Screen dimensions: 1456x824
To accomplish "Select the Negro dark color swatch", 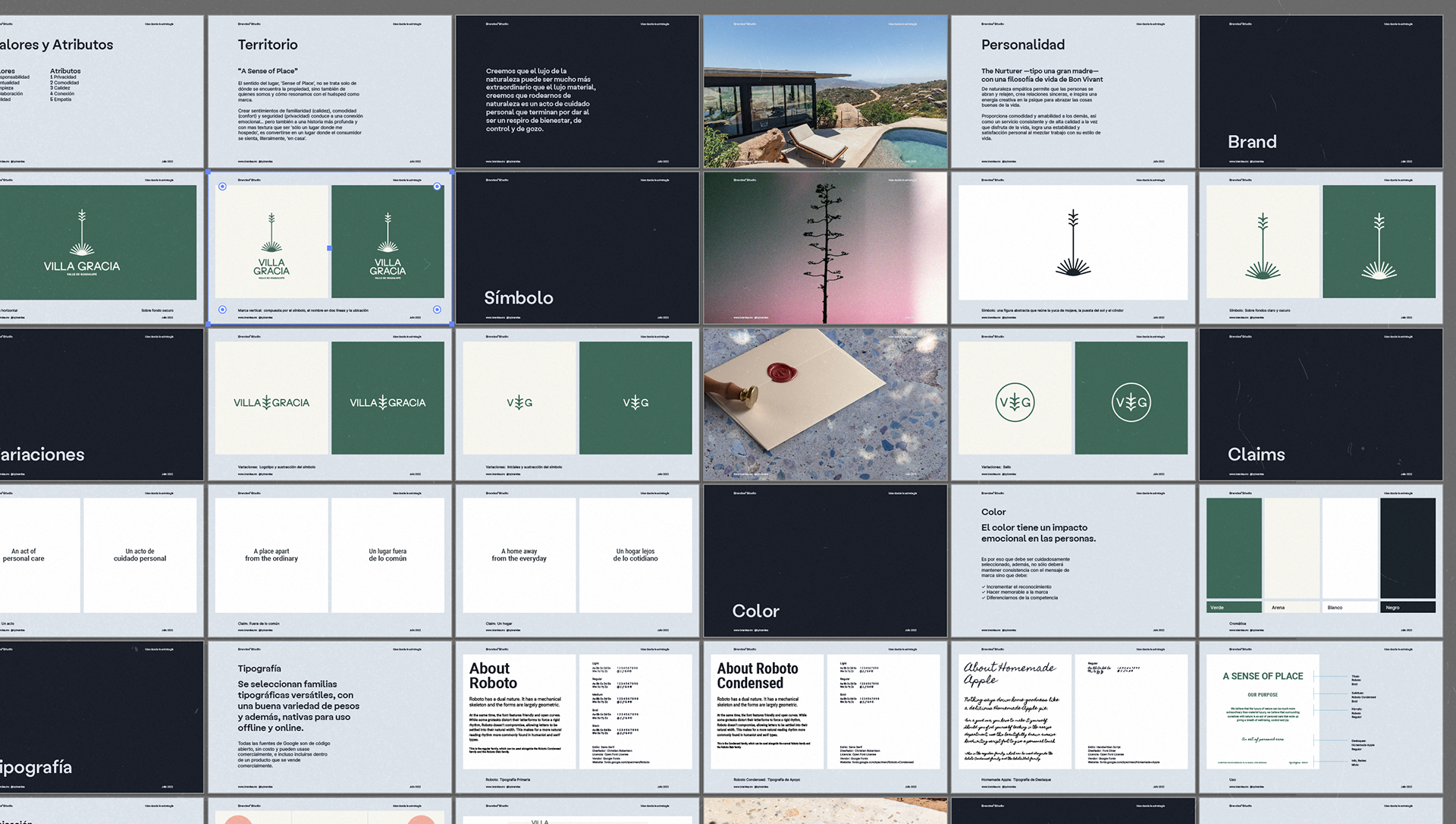I will coord(1407,548).
